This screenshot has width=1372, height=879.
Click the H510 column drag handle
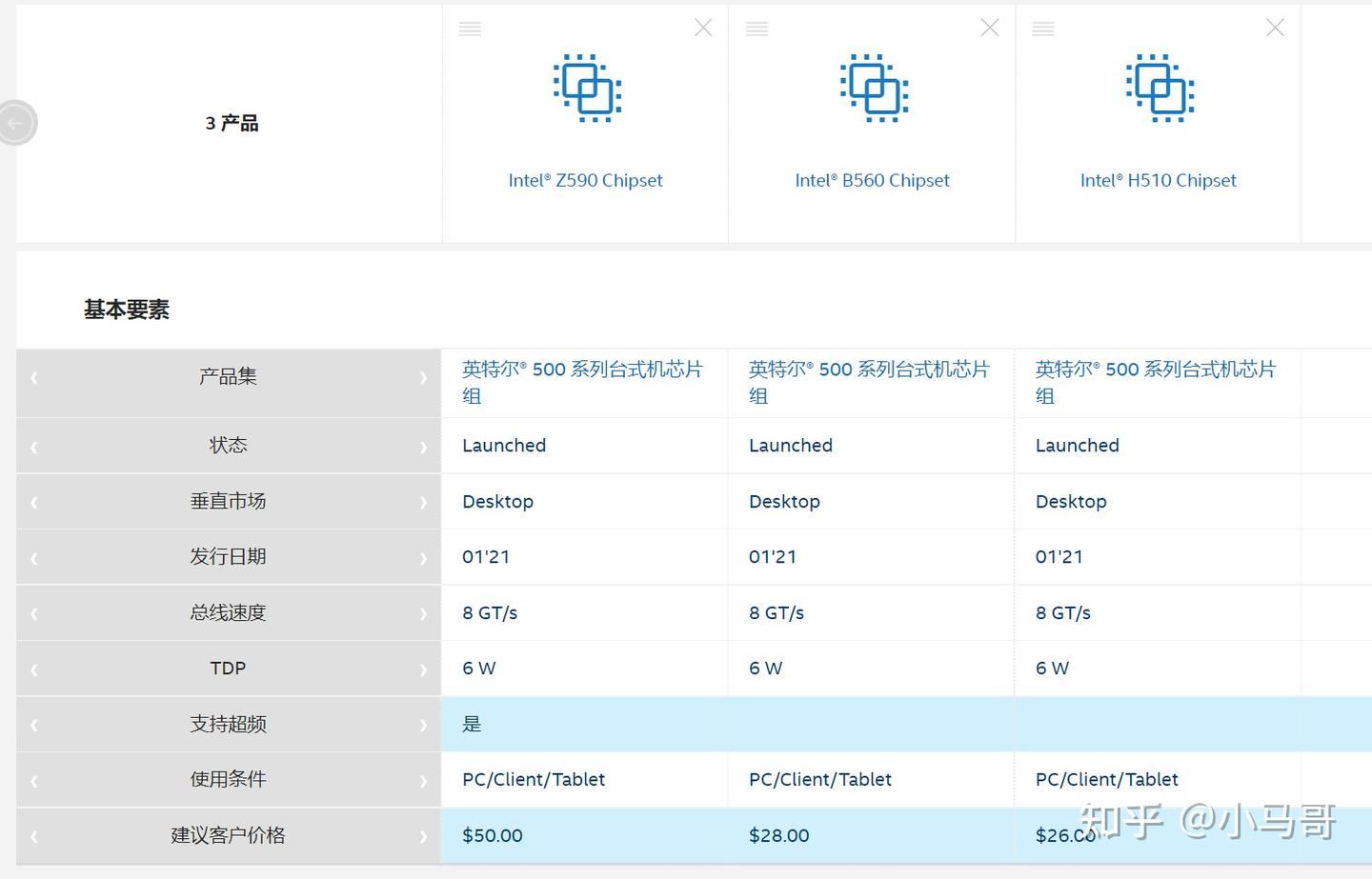(1043, 30)
